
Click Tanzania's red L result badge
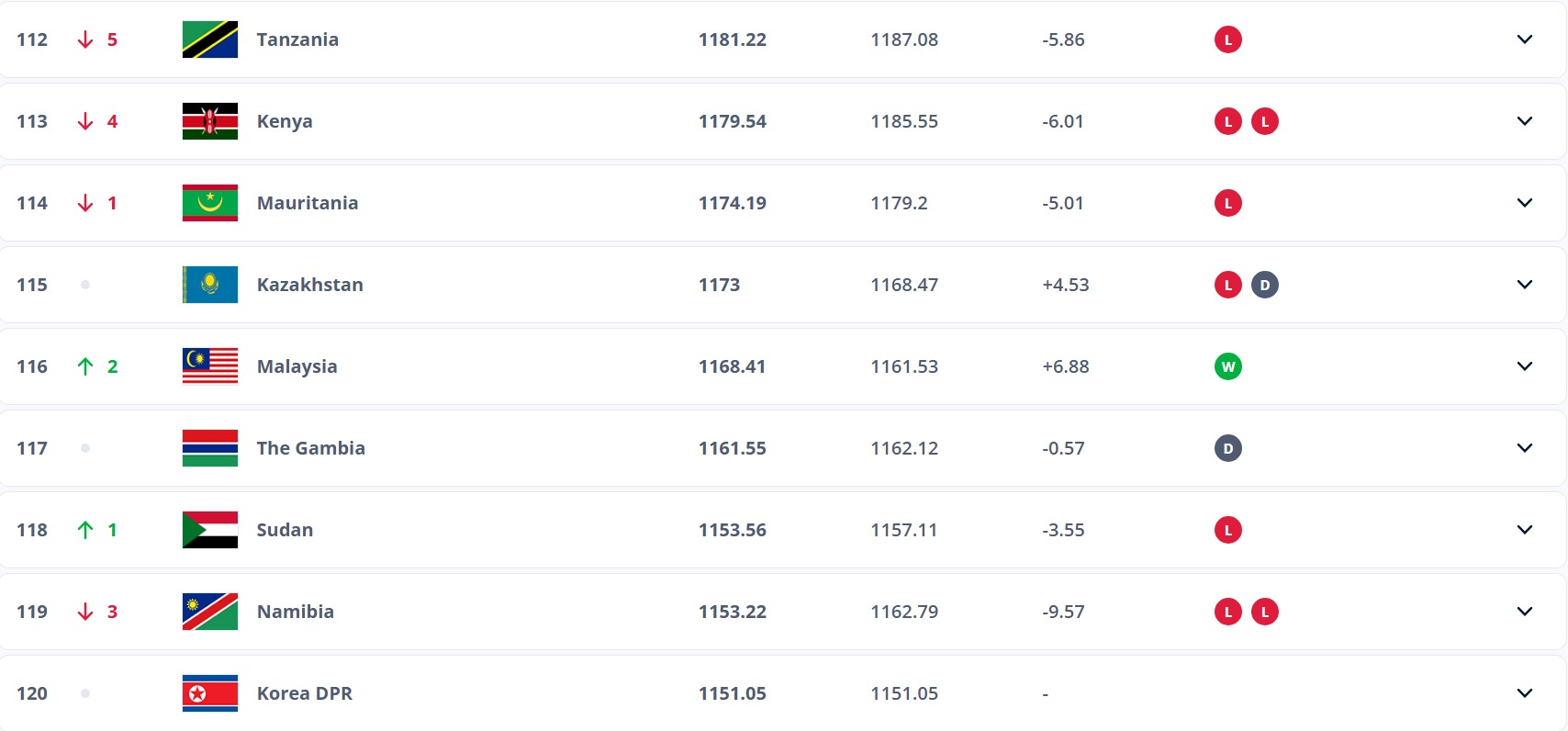point(1228,39)
